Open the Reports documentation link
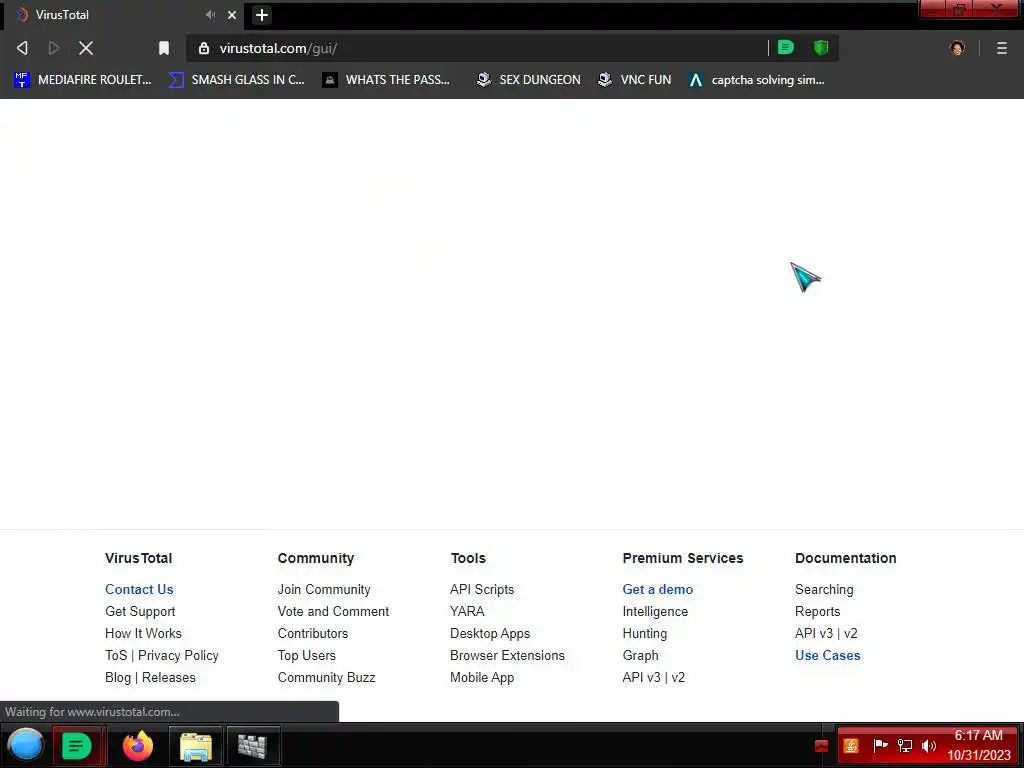 pyautogui.click(x=818, y=611)
